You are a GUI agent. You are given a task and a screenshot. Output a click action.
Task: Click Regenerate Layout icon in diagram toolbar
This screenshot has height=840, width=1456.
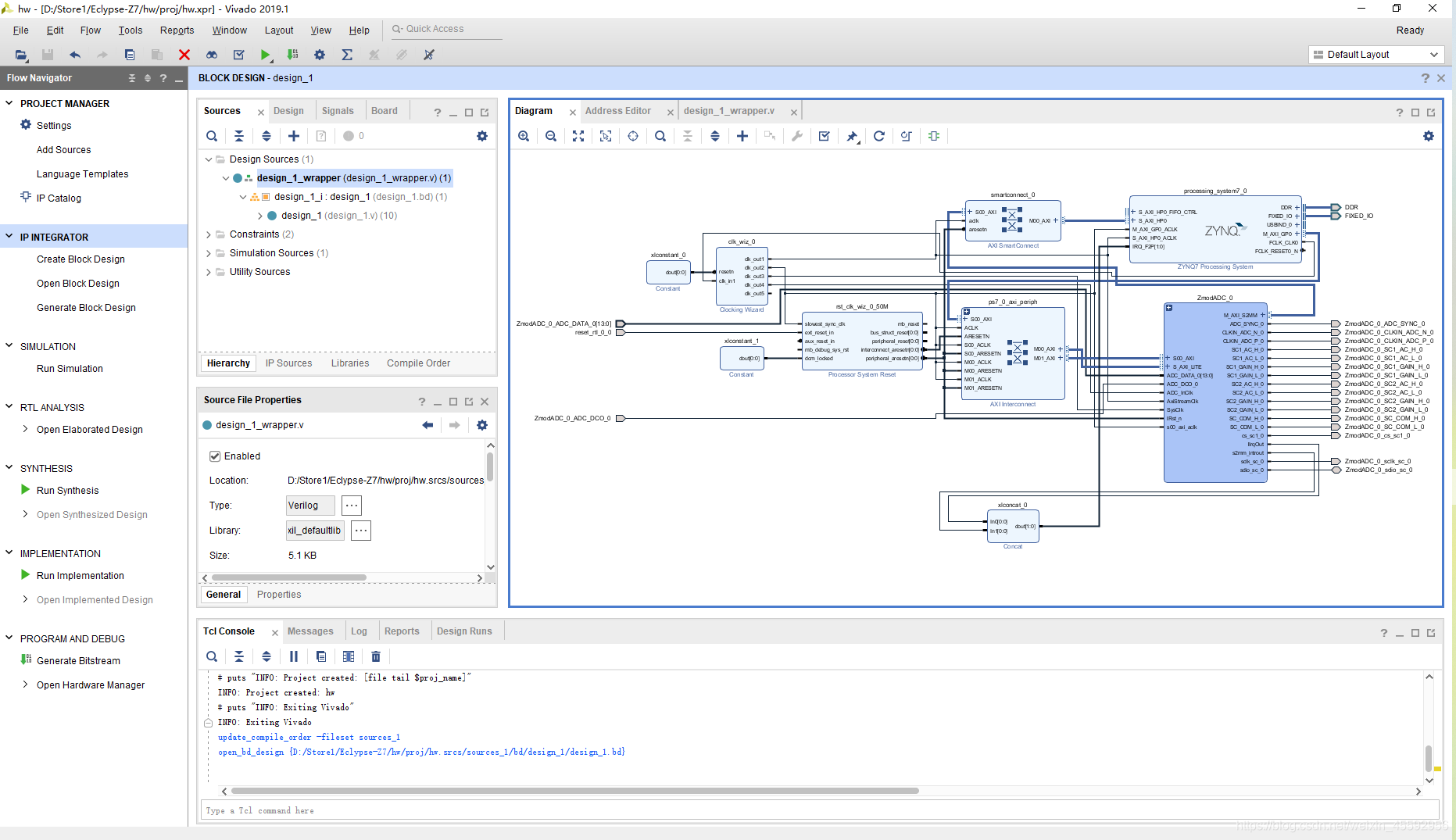click(879, 136)
